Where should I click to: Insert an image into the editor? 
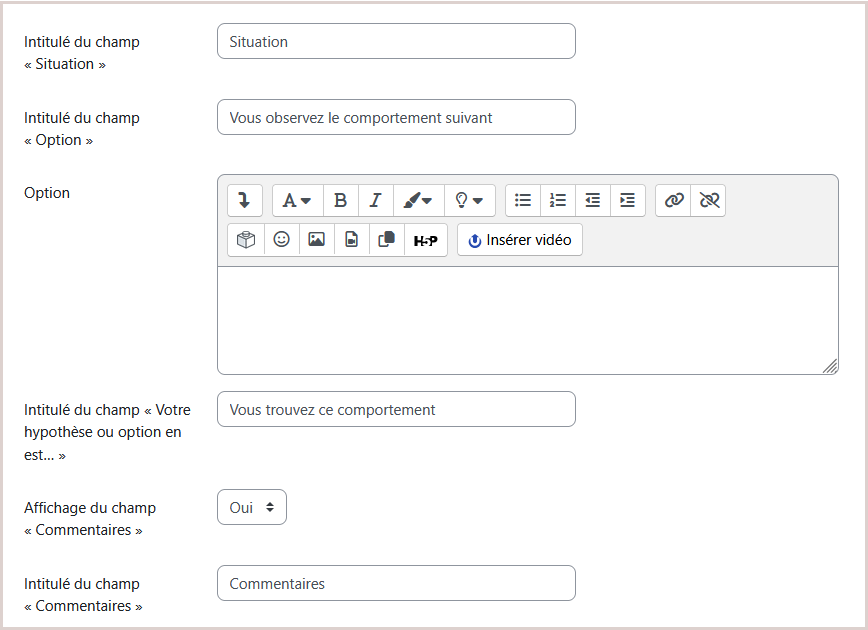click(x=317, y=240)
